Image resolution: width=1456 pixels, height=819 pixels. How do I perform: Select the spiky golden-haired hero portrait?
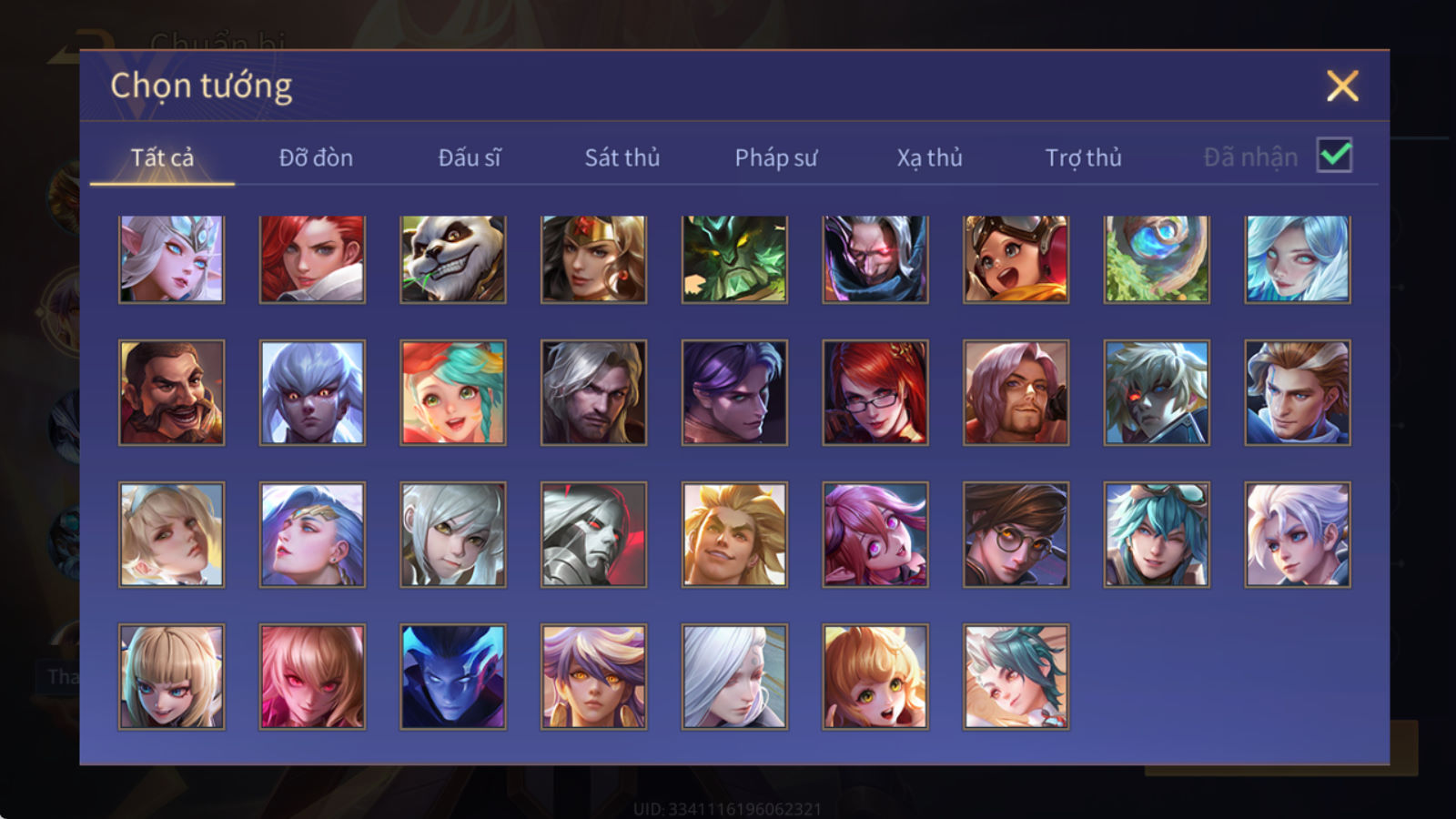tap(734, 535)
